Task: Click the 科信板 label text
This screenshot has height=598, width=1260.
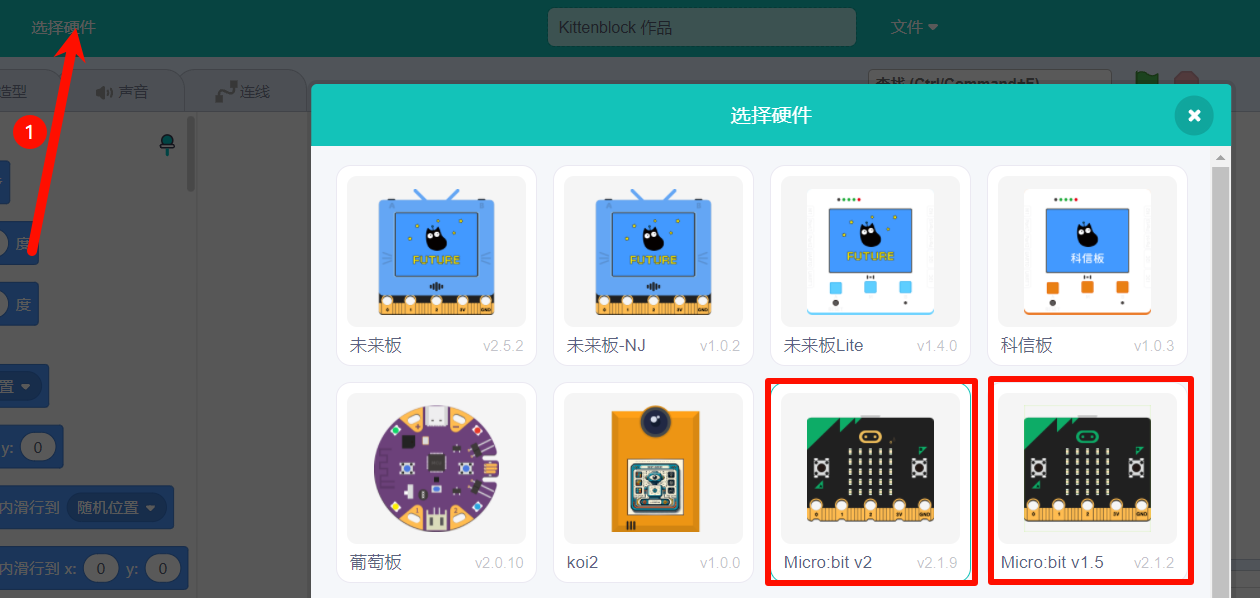Action: (1027, 346)
